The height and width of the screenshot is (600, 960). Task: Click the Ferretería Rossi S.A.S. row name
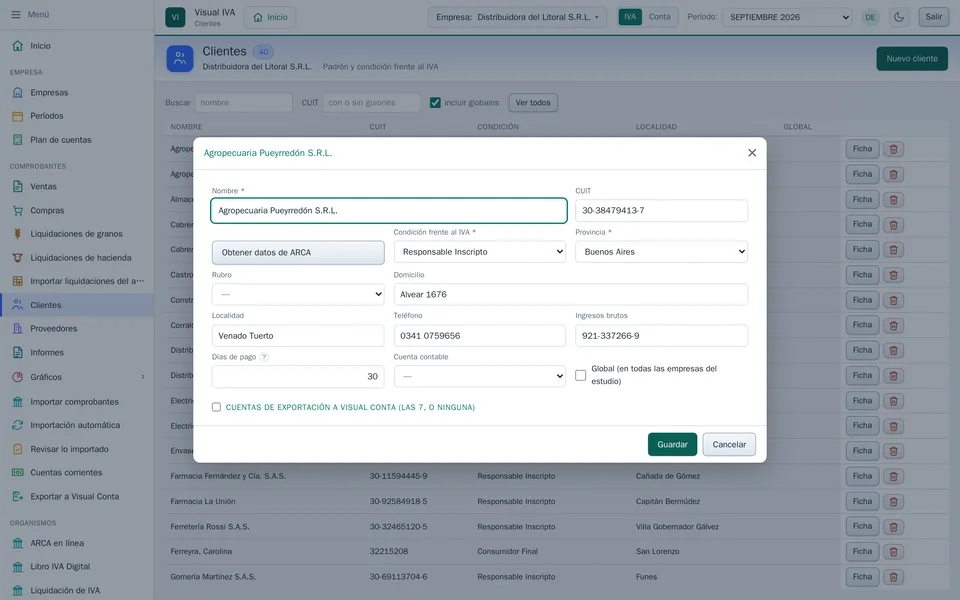click(x=210, y=527)
